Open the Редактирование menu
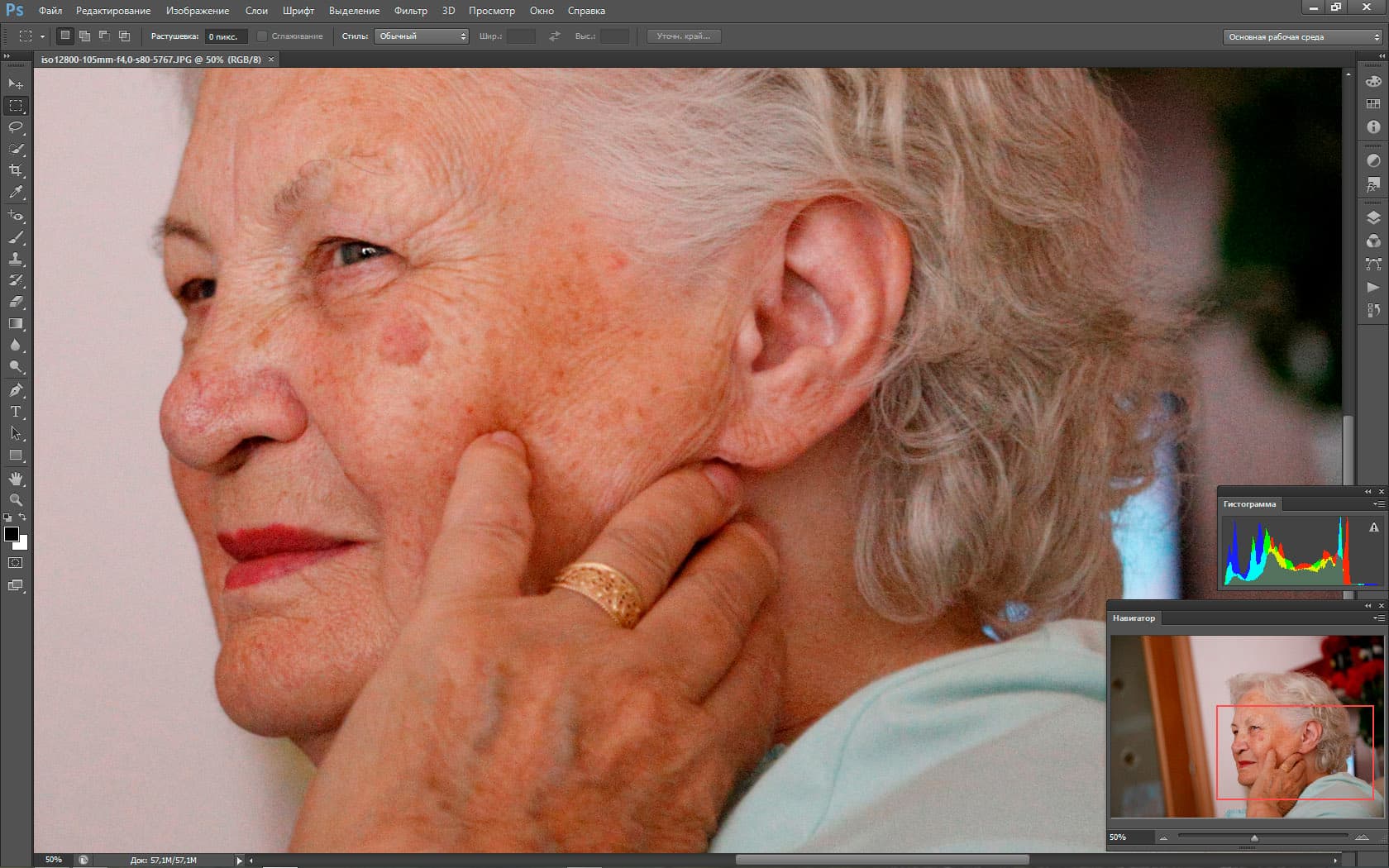1389x868 pixels. coord(113,11)
